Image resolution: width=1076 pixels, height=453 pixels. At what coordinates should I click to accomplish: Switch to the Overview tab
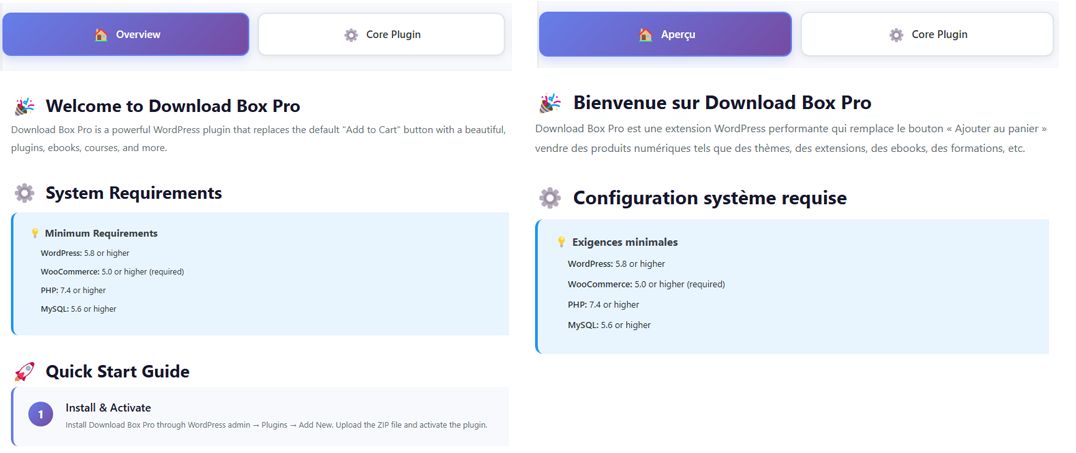coord(126,35)
